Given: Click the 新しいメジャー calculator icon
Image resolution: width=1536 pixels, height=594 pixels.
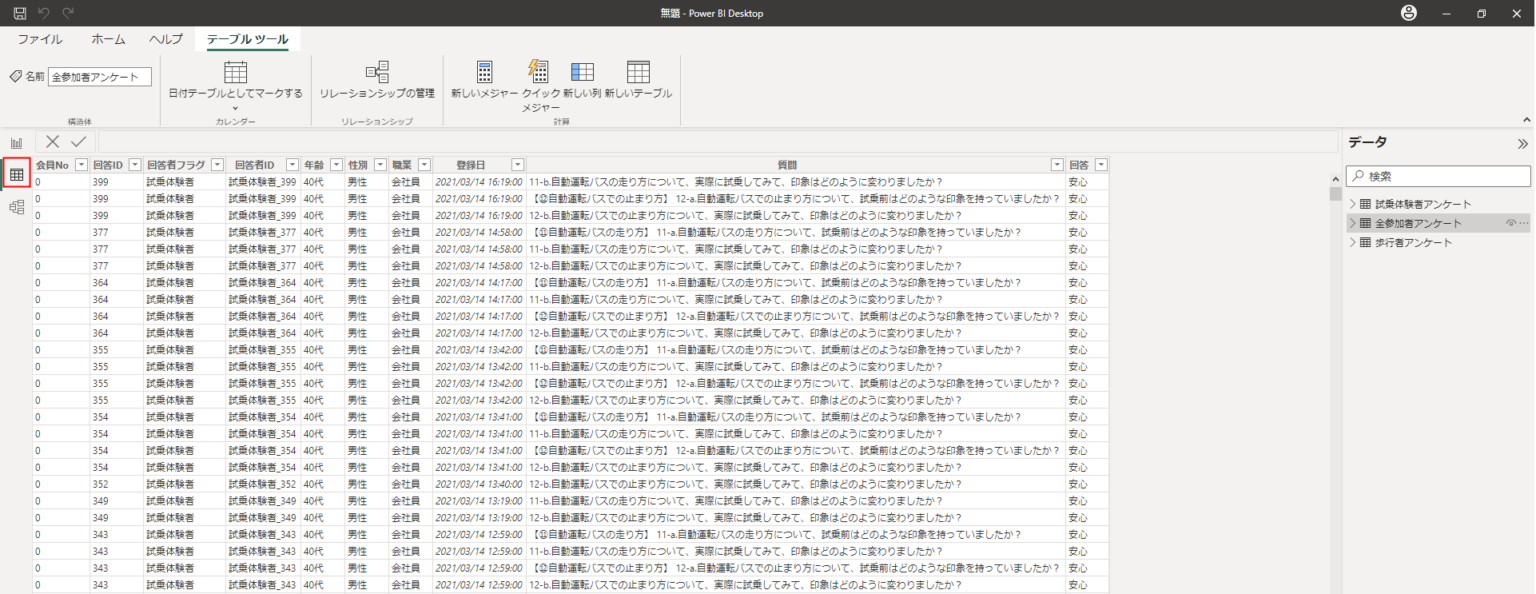Looking at the screenshot, I should click(484, 71).
